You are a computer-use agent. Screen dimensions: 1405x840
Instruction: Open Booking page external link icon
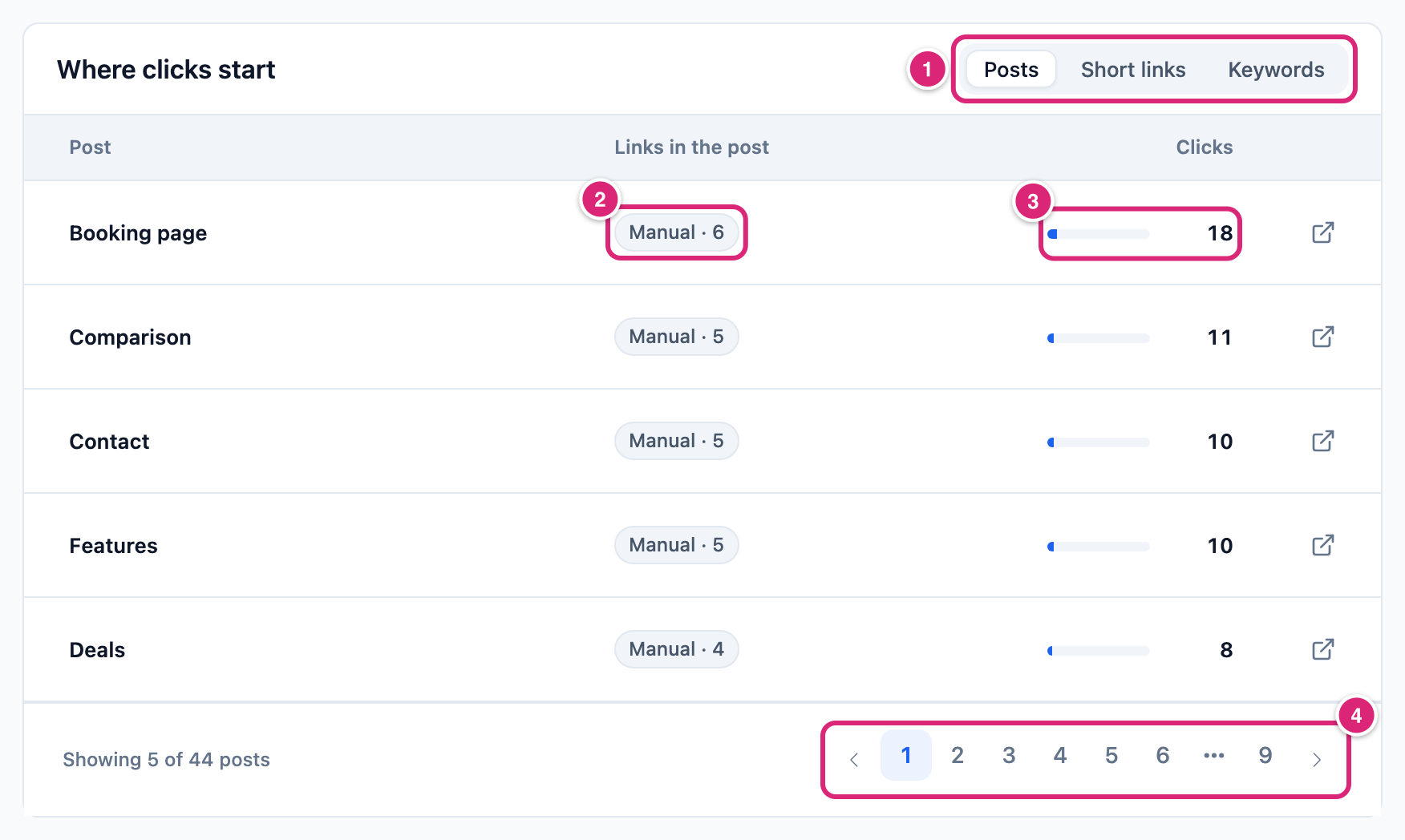coord(1322,232)
